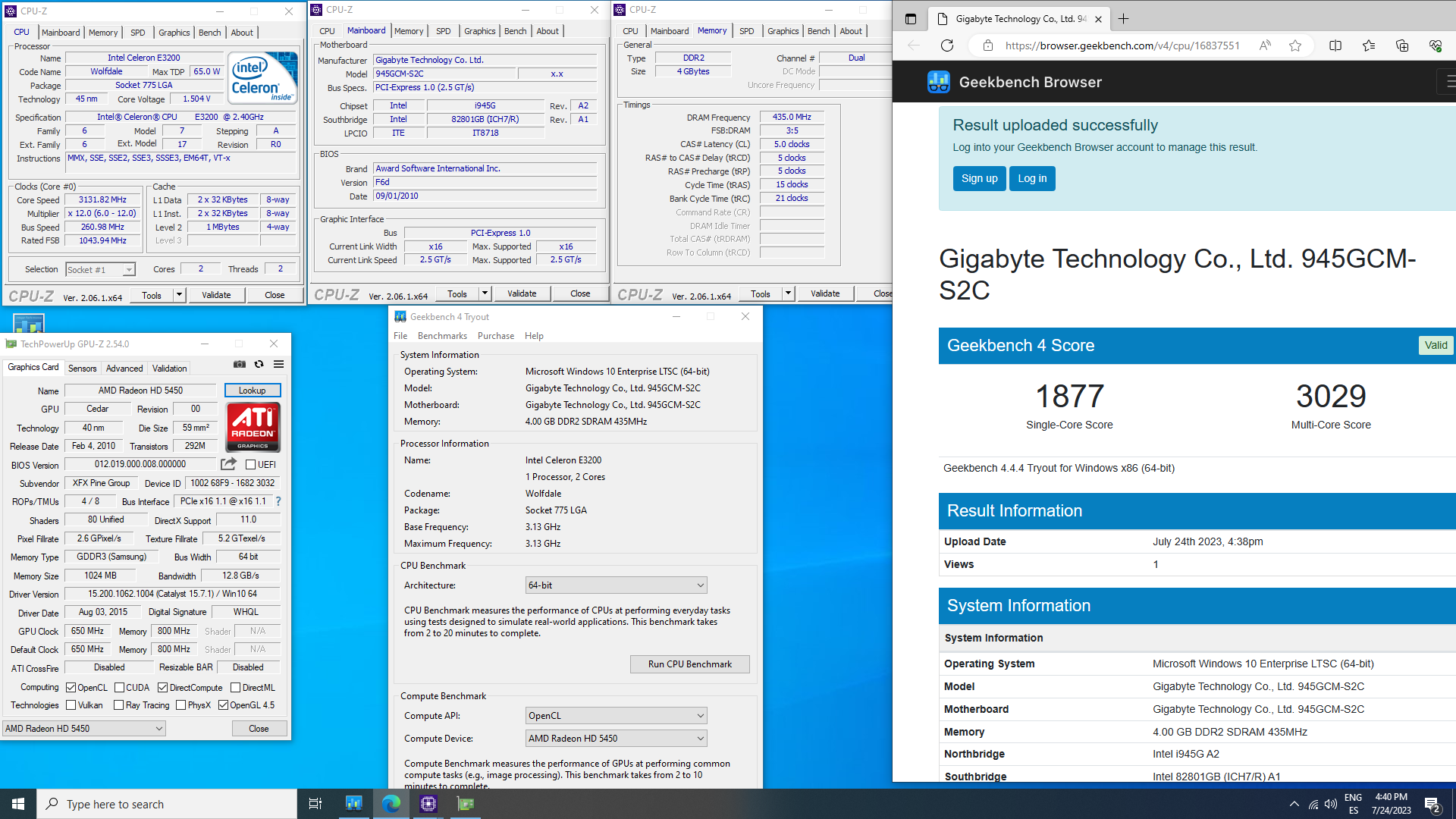This screenshot has height=819, width=1456.
Task: Click the Log in button
Action: (x=1032, y=178)
